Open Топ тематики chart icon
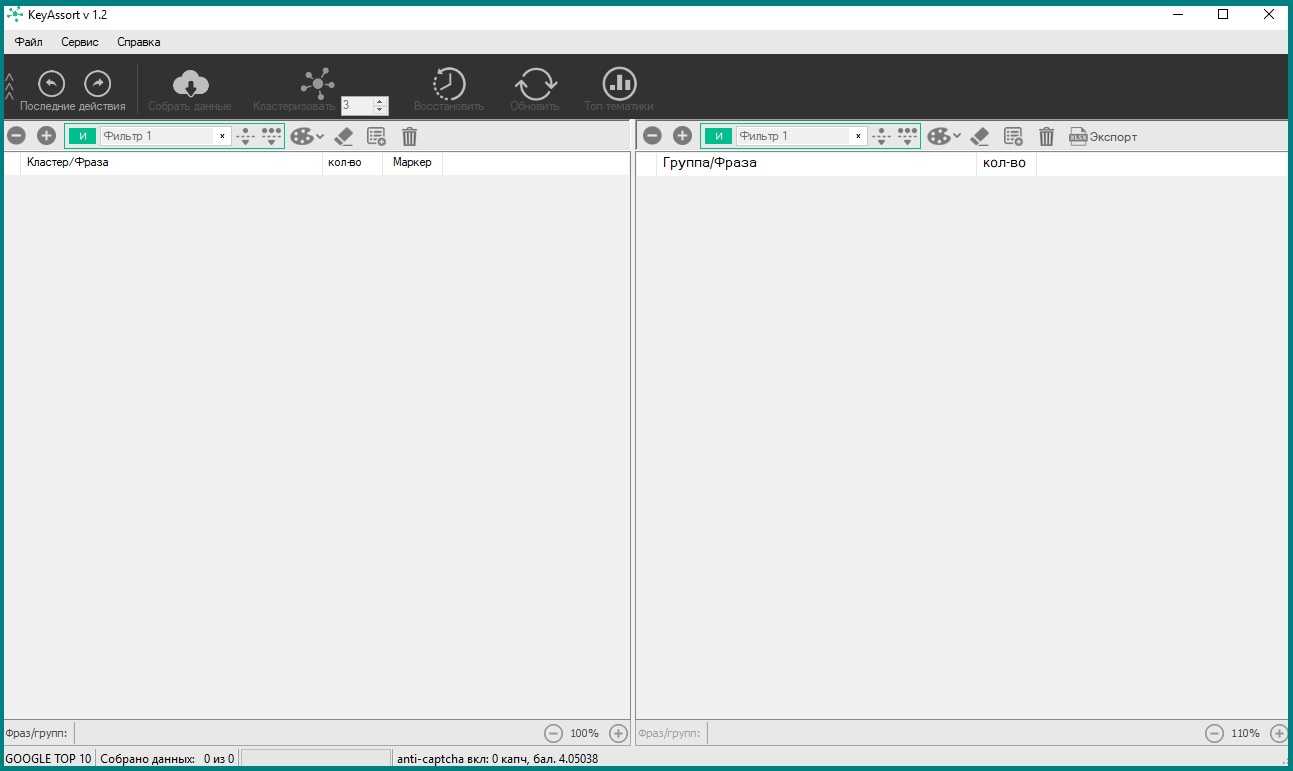The height and width of the screenshot is (771, 1293). pyautogui.click(x=619, y=84)
